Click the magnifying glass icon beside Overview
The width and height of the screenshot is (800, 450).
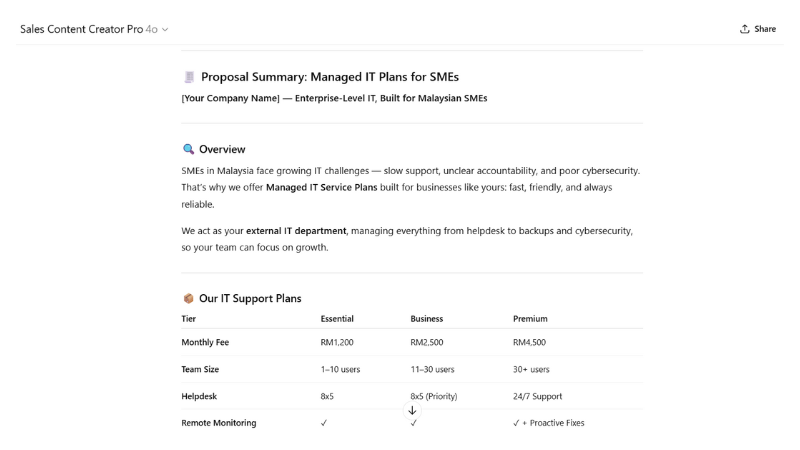[x=189, y=149]
